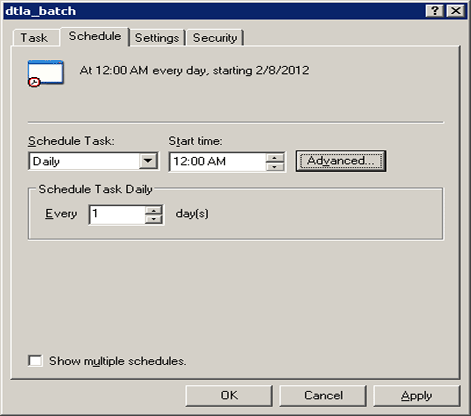Click inside the Start time field
This screenshot has height=416, width=471.
(218, 162)
